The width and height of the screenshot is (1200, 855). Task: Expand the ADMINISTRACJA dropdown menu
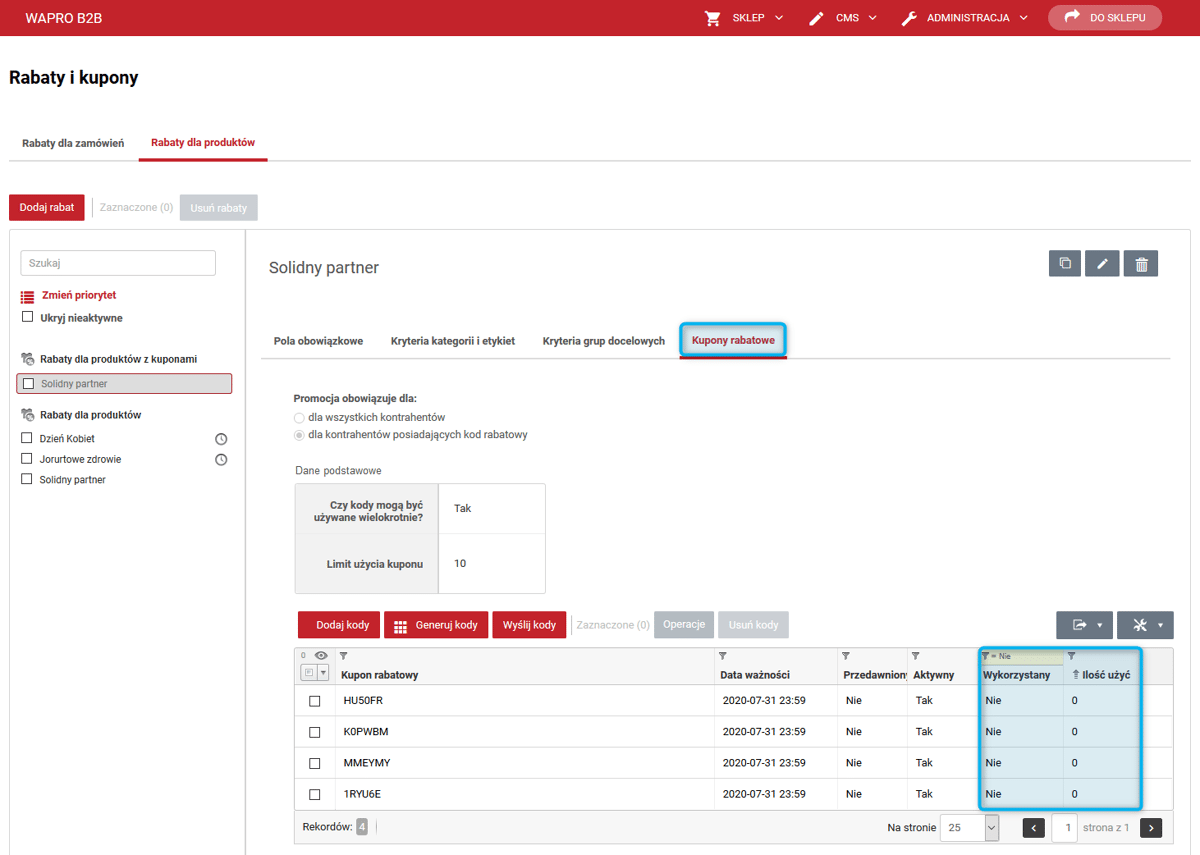(1024, 18)
